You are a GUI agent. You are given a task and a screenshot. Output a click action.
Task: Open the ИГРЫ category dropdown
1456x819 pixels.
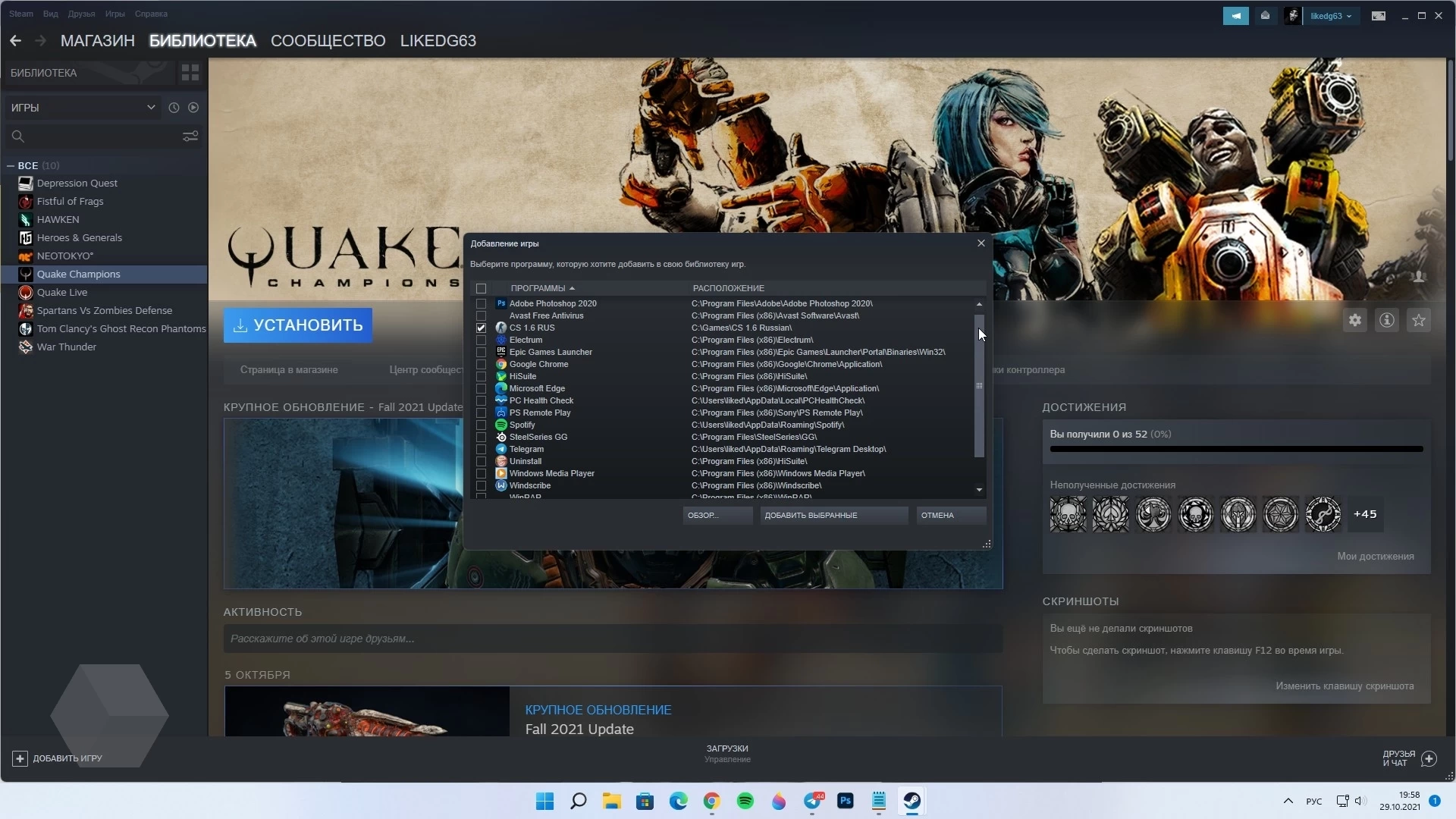(83, 108)
